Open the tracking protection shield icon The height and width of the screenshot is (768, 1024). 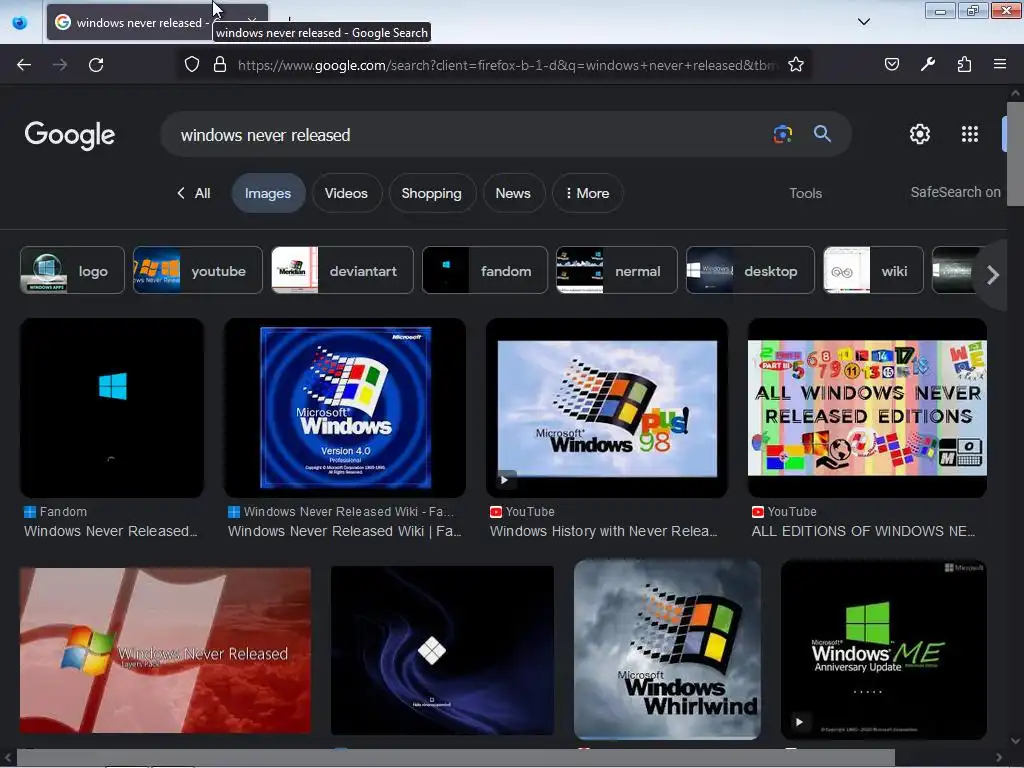pyautogui.click(x=191, y=64)
